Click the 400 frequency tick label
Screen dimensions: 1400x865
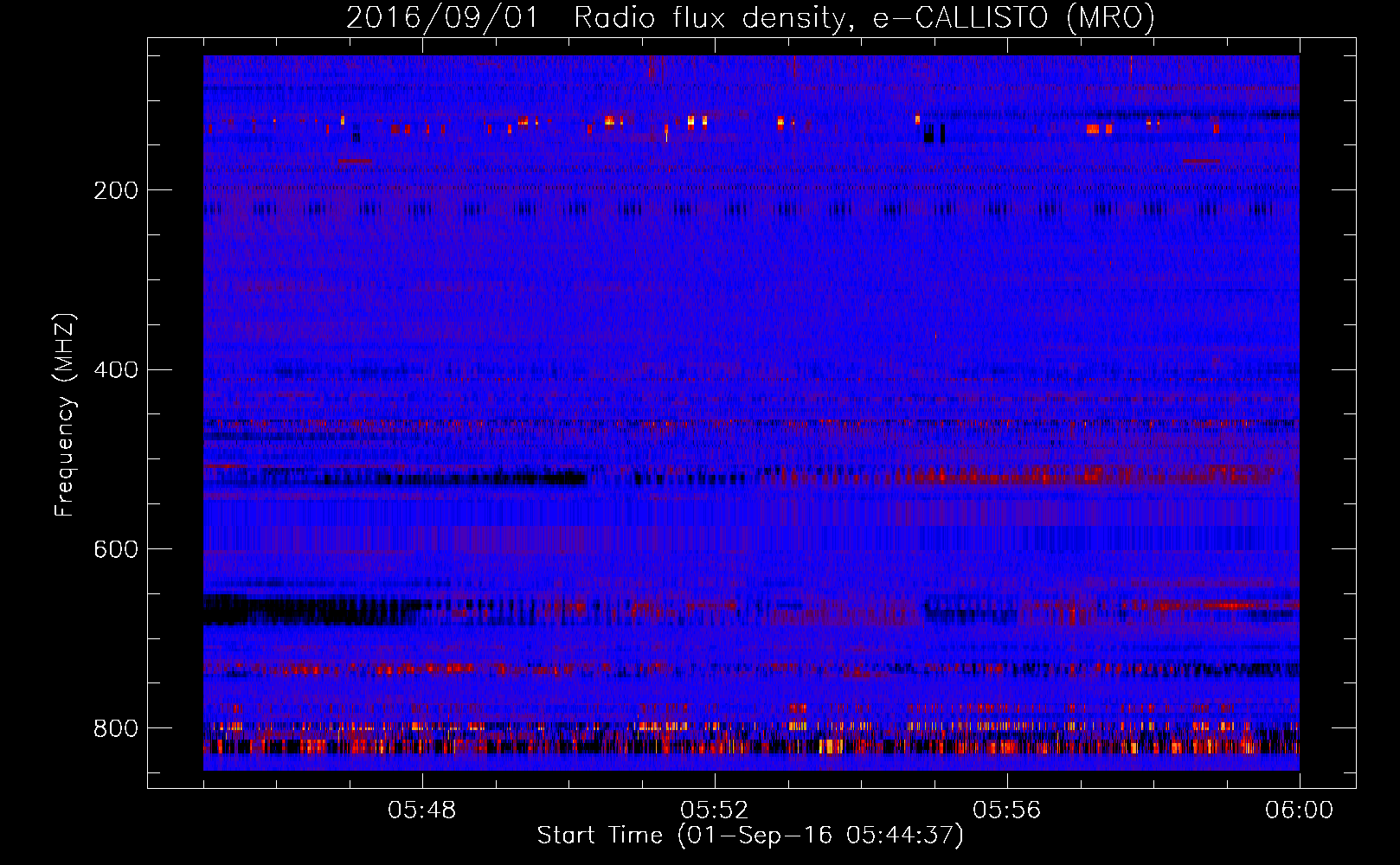116,370
